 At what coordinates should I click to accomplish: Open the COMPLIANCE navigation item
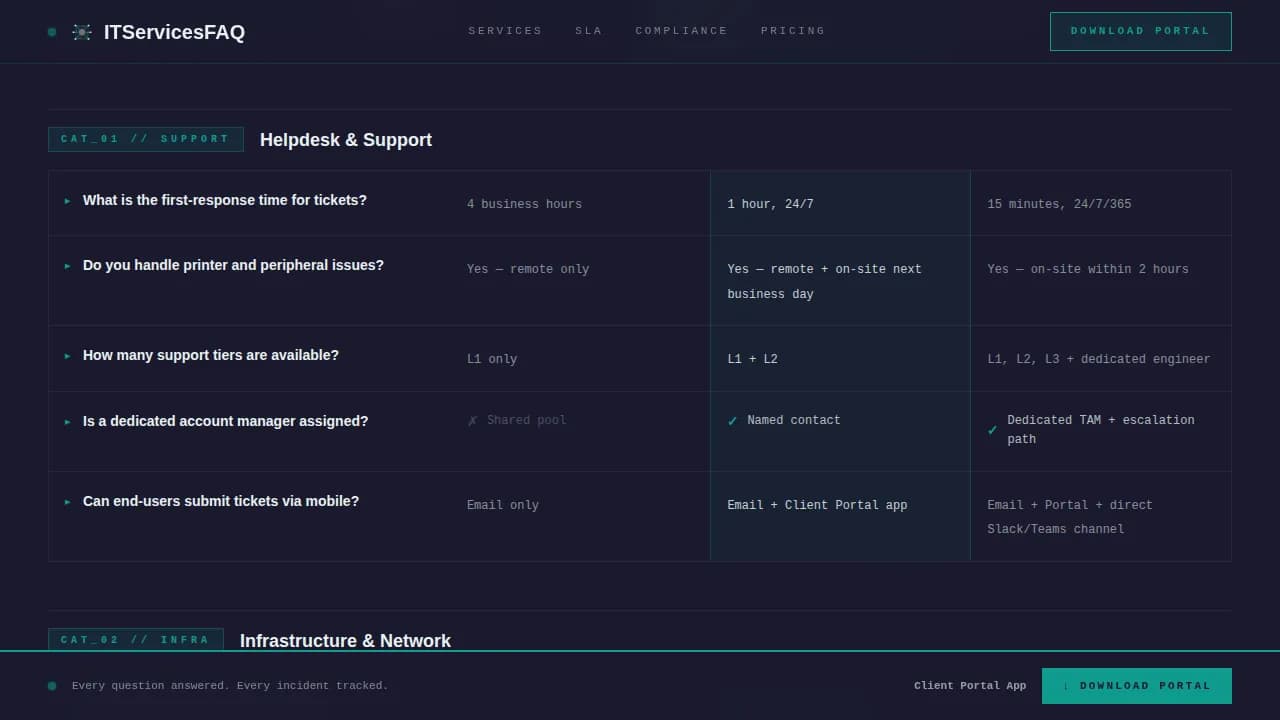pyautogui.click(x=681, y=31)
